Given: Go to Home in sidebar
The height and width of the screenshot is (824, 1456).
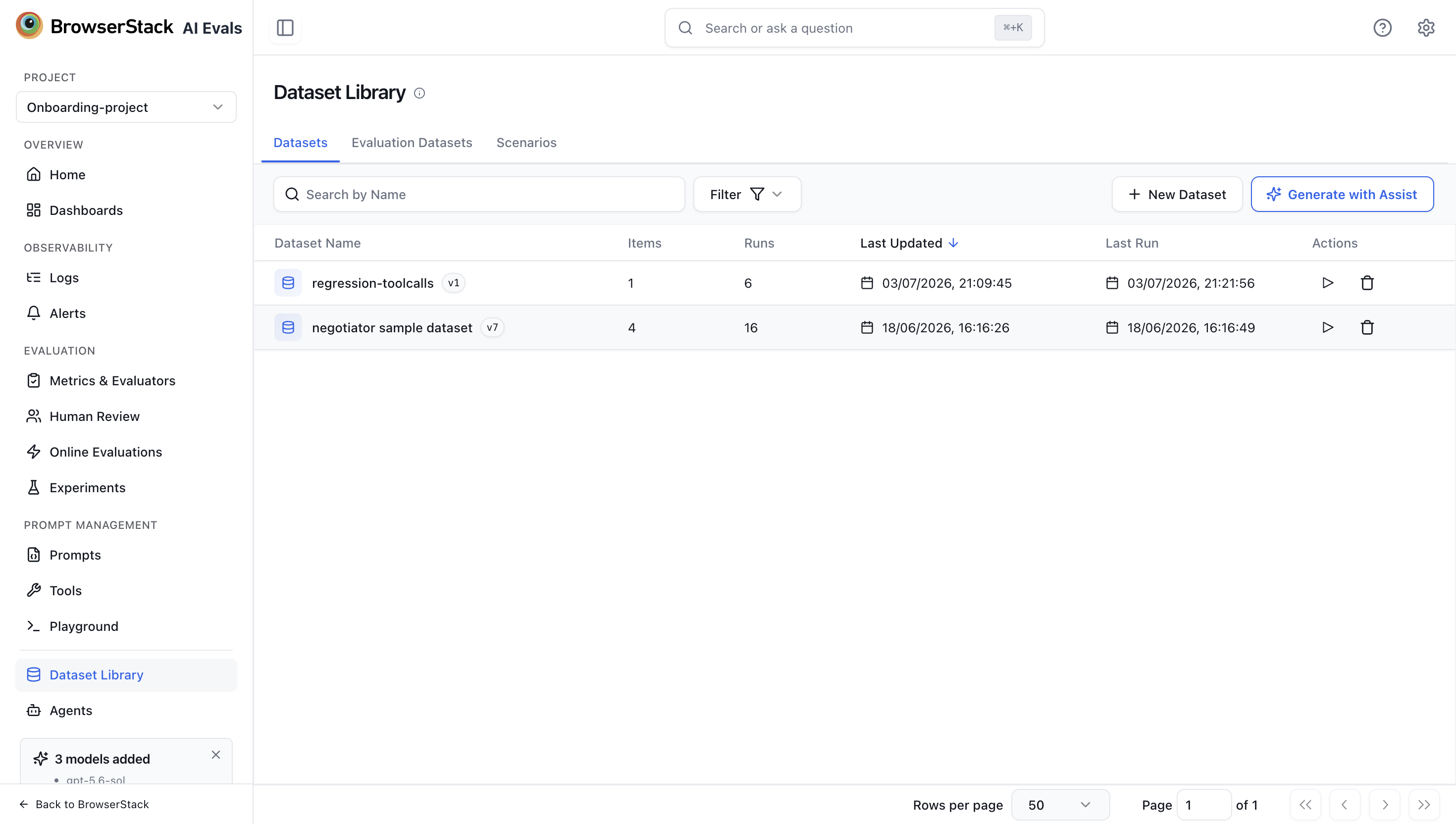Looking at the screenshot, I should point(126,175).
